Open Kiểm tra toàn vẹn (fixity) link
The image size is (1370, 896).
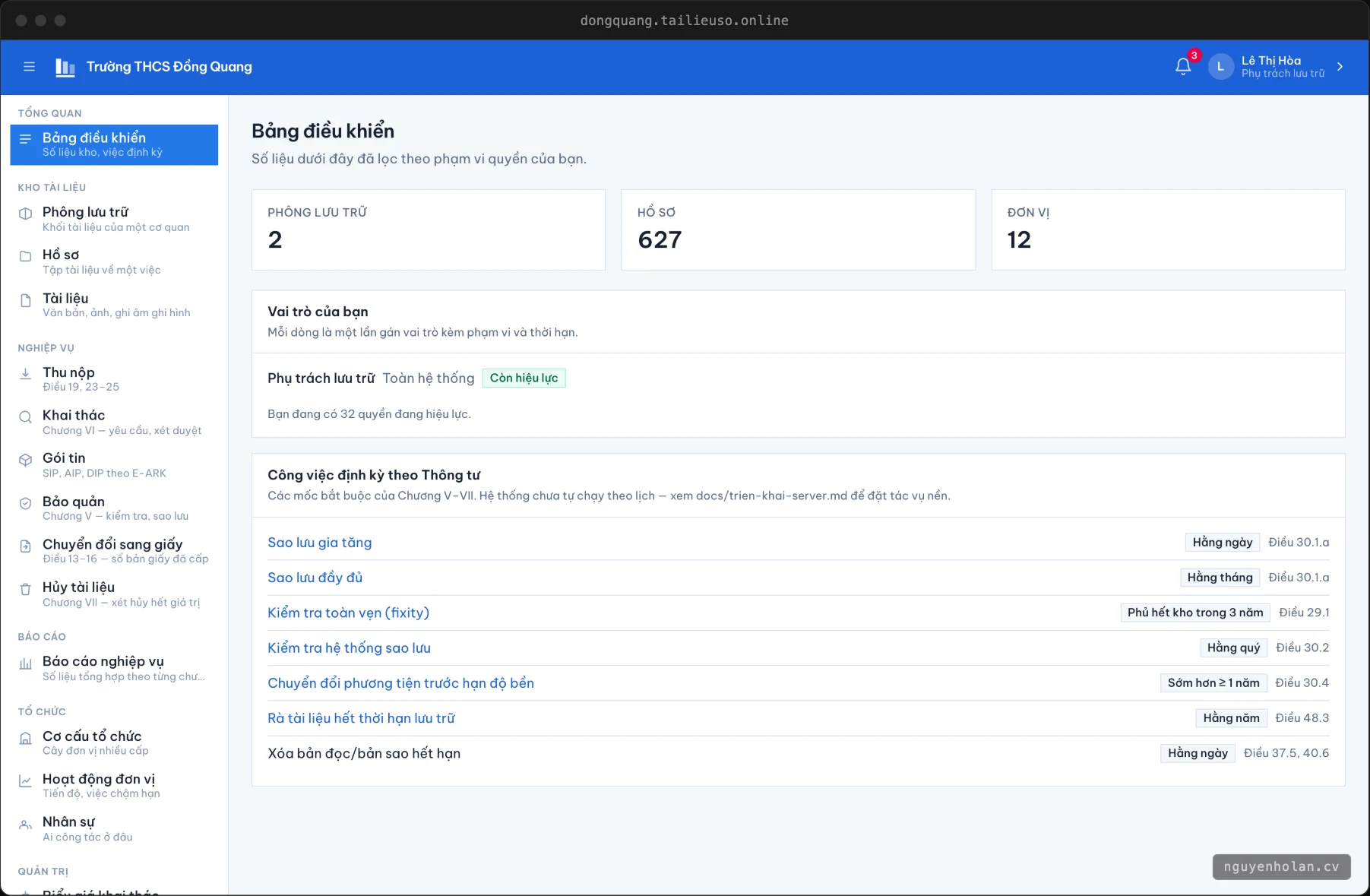coord(349,613)
